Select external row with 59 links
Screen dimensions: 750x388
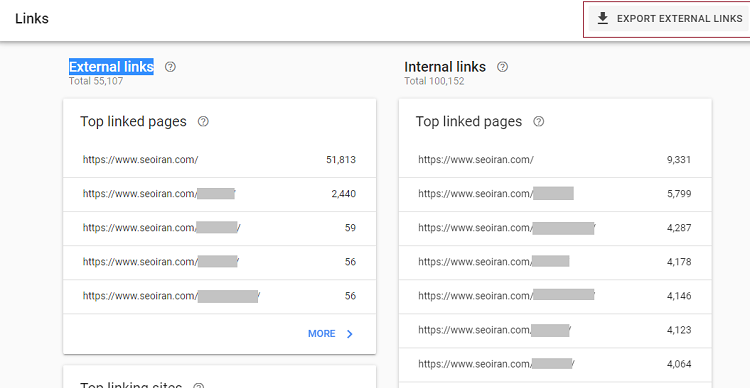[220, 228]
